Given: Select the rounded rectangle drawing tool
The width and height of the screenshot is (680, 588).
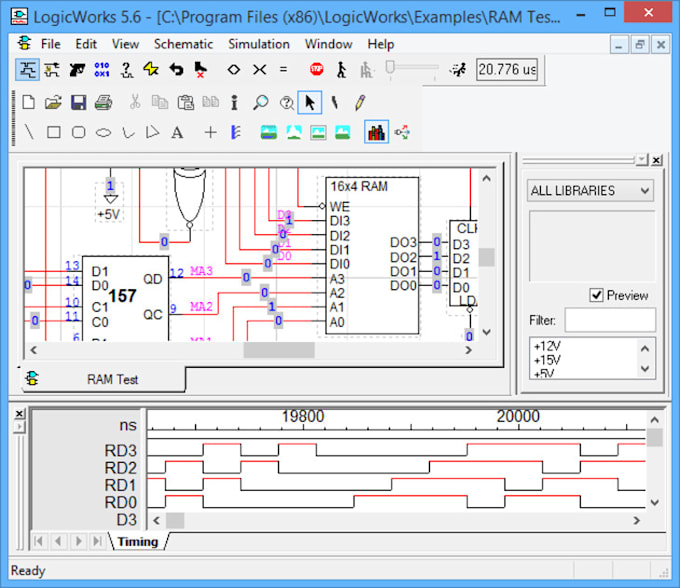Looking at the screenshot, I should click(x=78, y=132).
